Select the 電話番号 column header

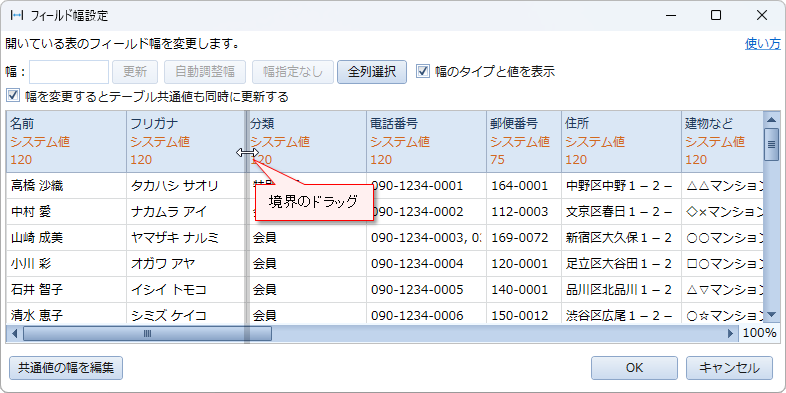[x=426, y=142]
